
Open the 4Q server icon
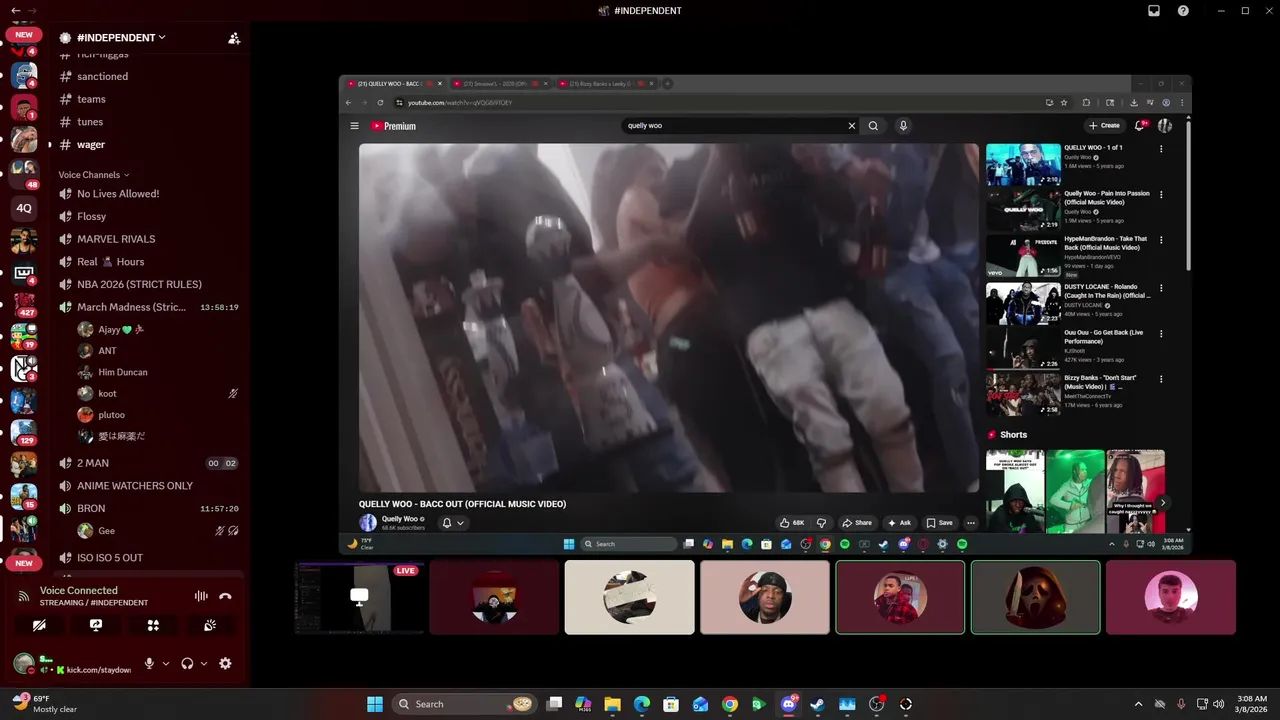tap(24, 208)
